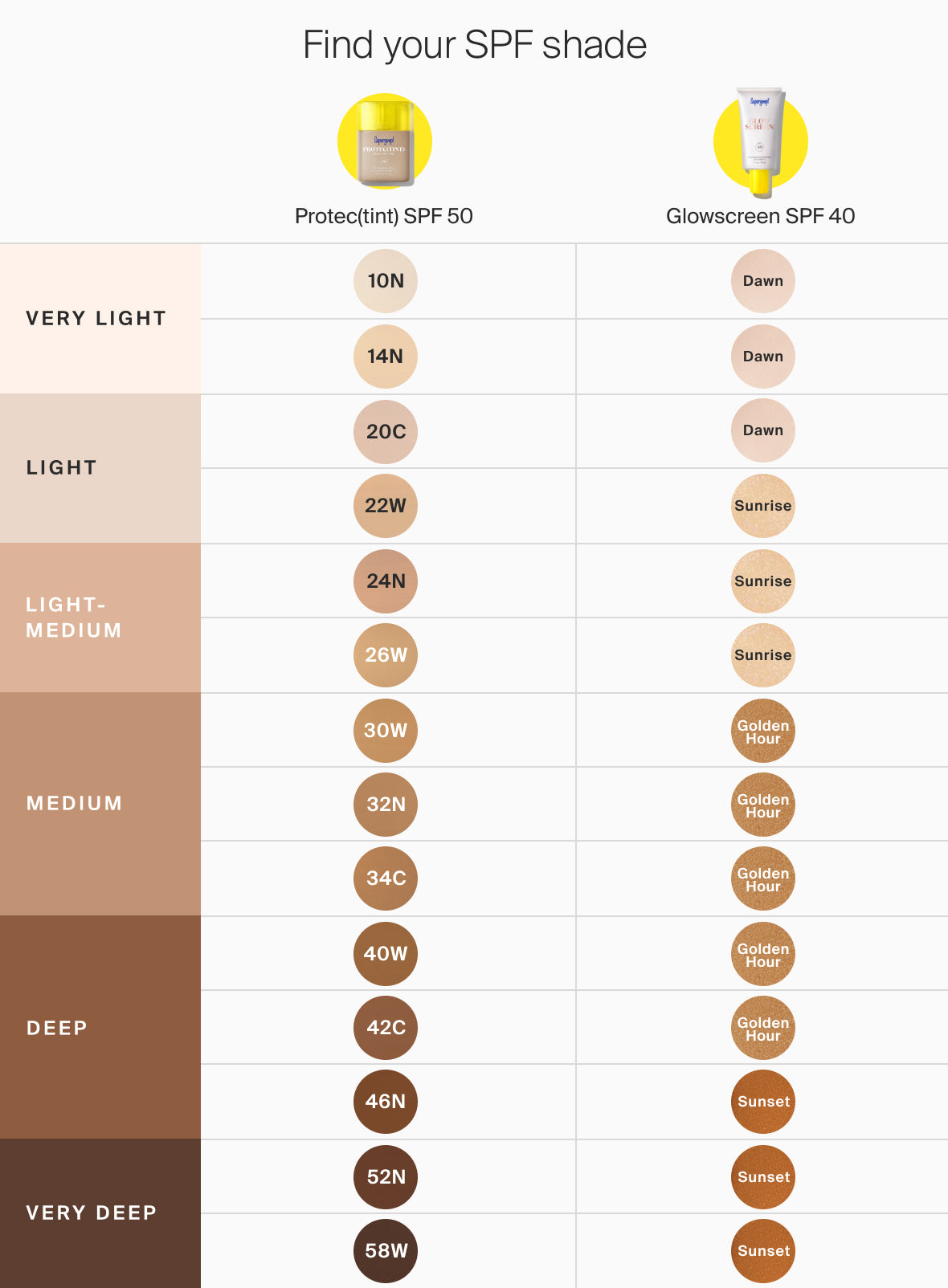Choose the 30W shade swatch
Screen dimensions: 948x1288
(386, 731)
